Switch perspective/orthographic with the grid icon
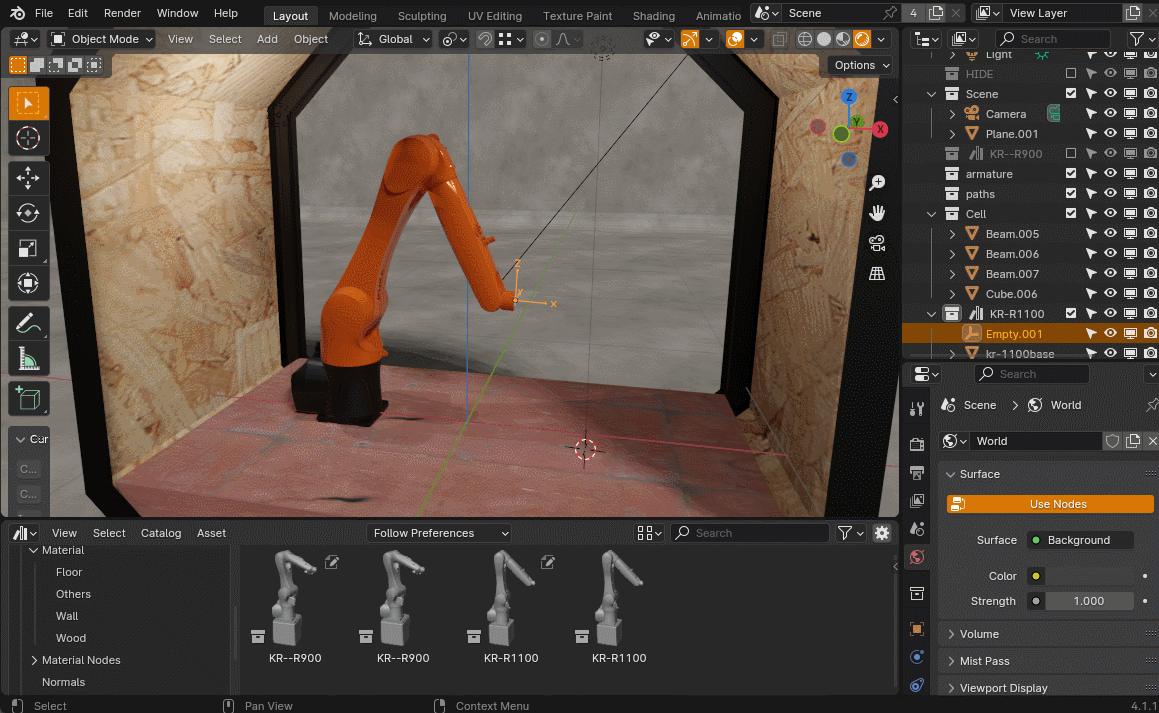Image resolution: width=1159 pixels, height=713 pixels. (877, 273)
